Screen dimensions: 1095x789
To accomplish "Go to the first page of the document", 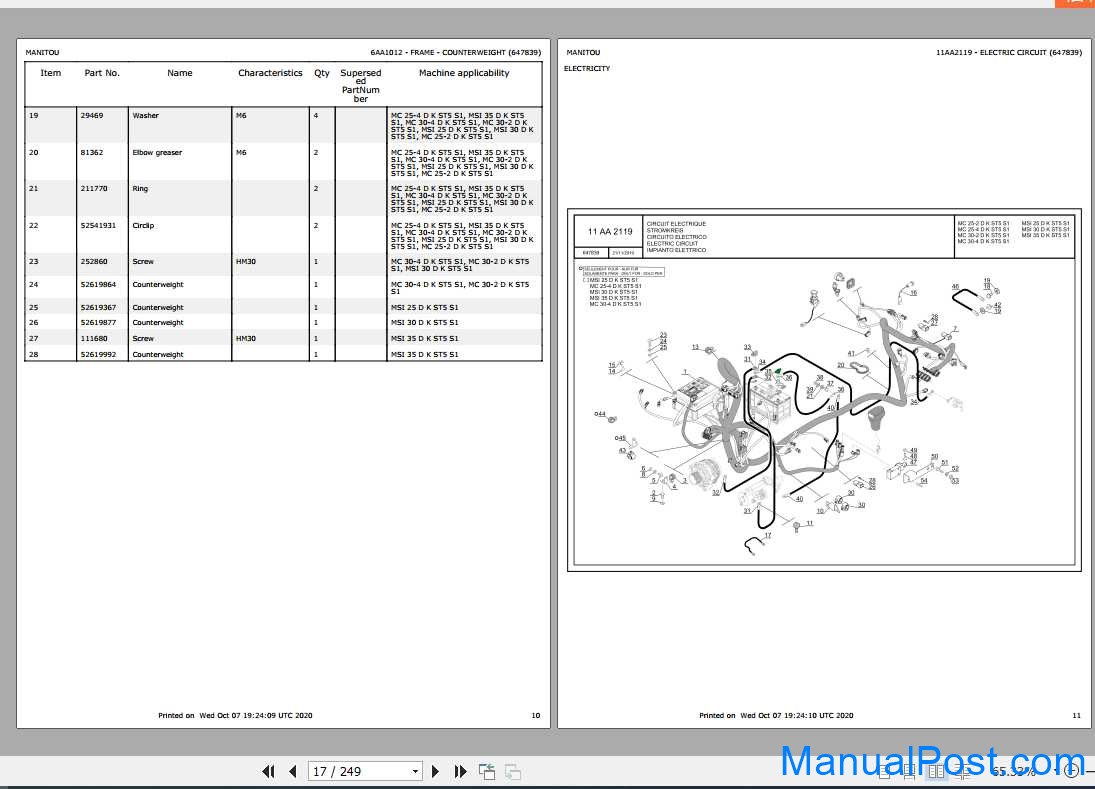I will [x=268, y=772].
